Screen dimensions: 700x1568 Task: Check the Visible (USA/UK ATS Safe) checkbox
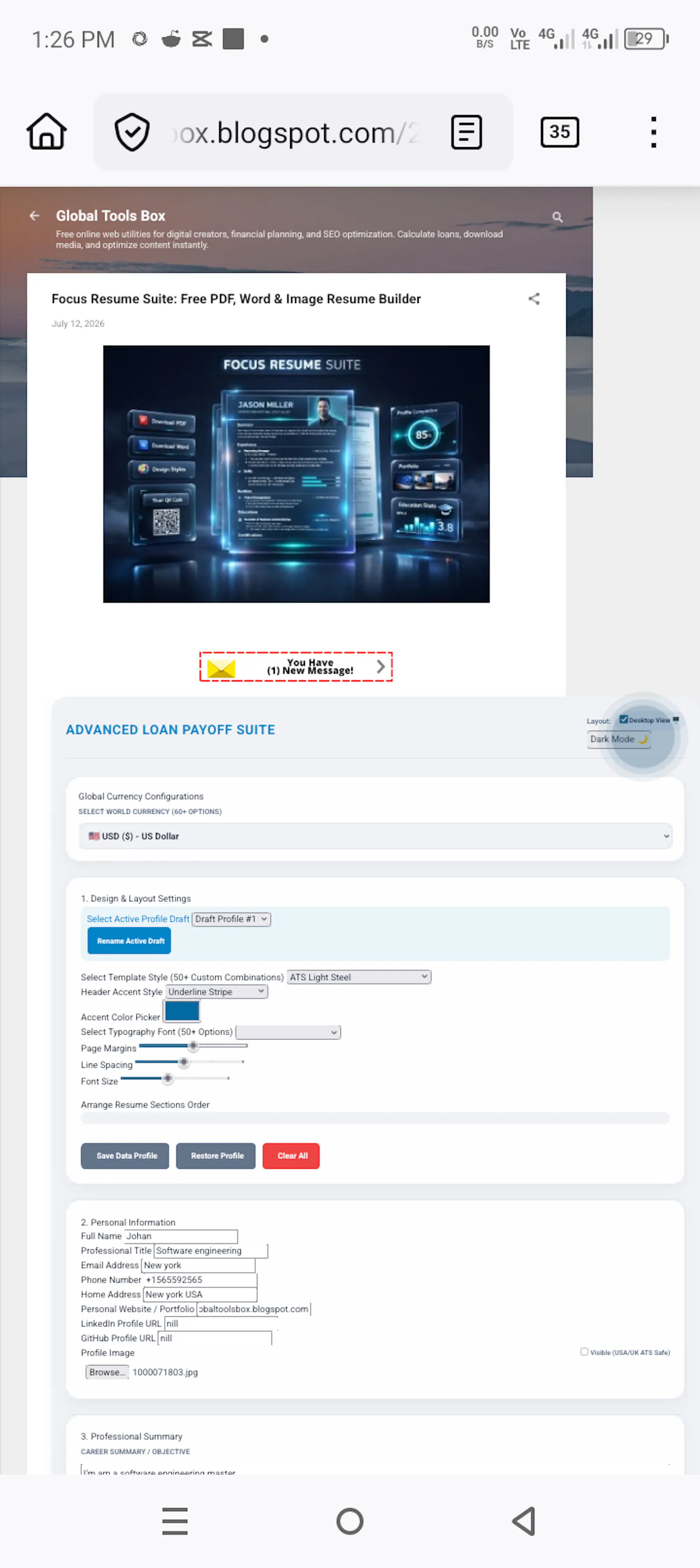[x=584, y=1351]
